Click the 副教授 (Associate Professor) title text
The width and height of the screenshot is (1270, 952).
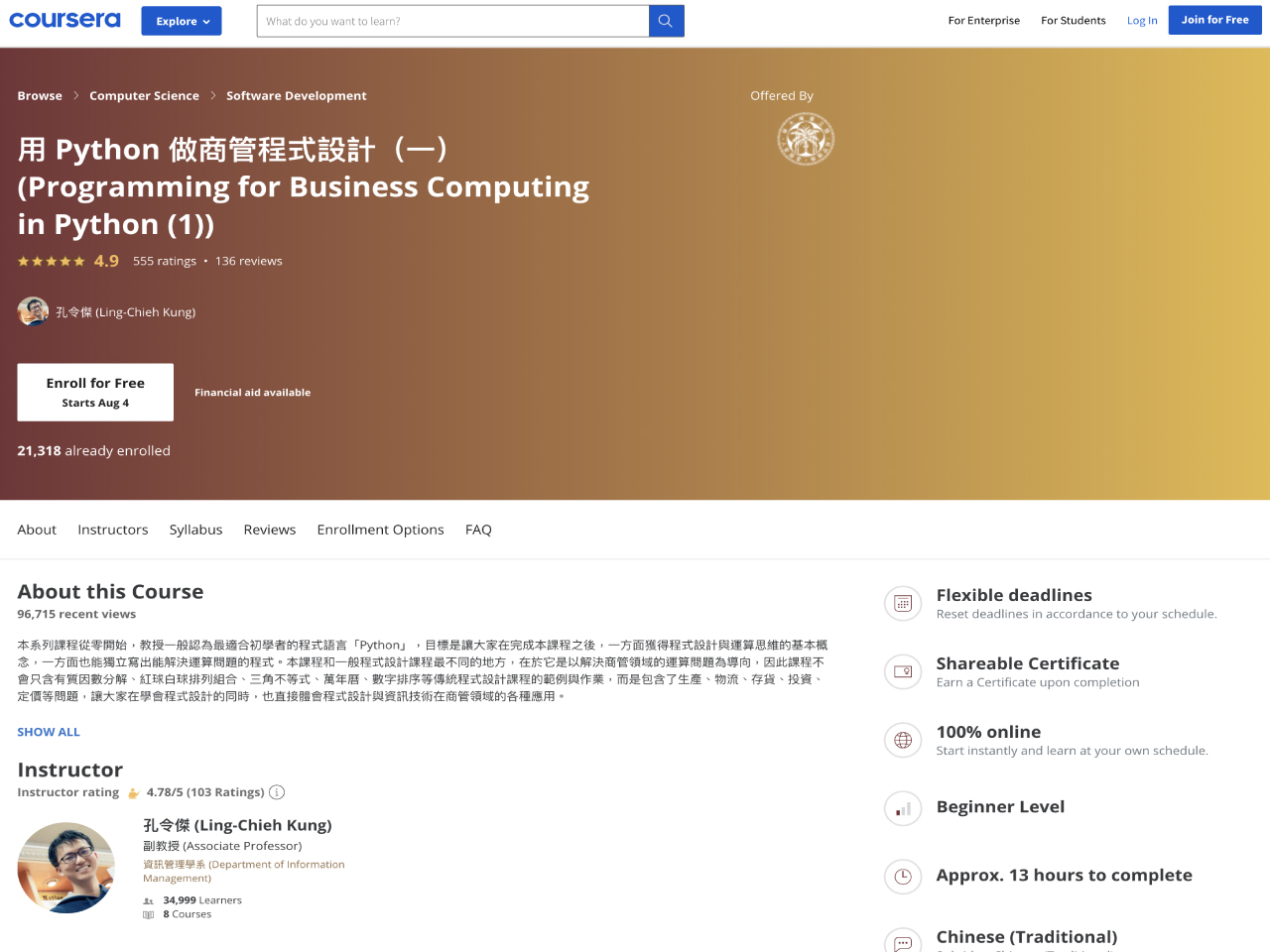click(222, 846)
